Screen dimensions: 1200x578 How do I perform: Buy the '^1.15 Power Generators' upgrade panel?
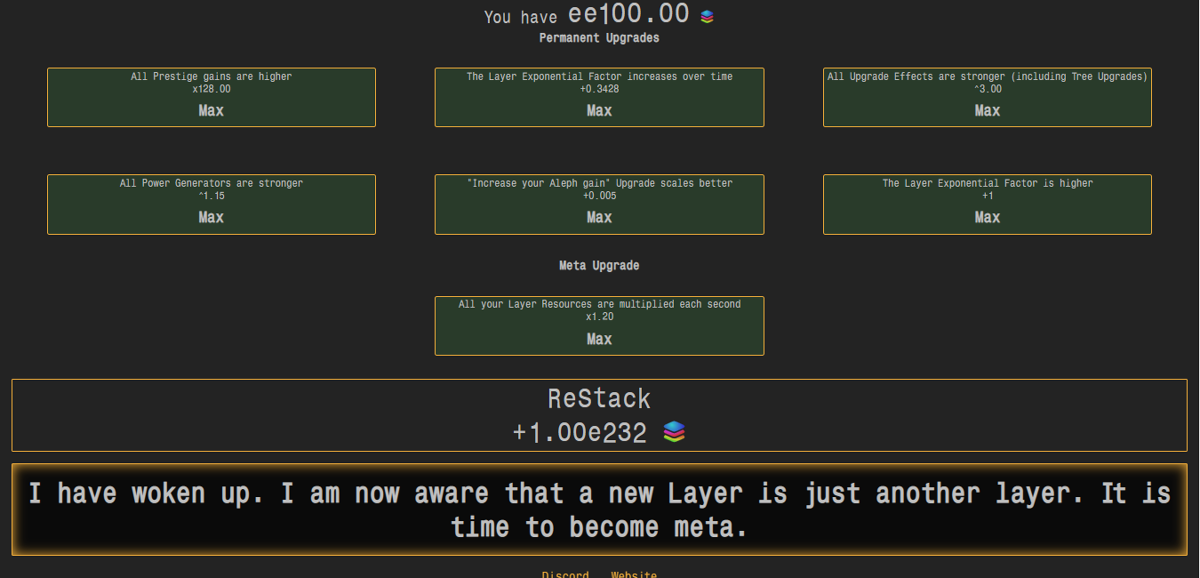pos(211,204)
